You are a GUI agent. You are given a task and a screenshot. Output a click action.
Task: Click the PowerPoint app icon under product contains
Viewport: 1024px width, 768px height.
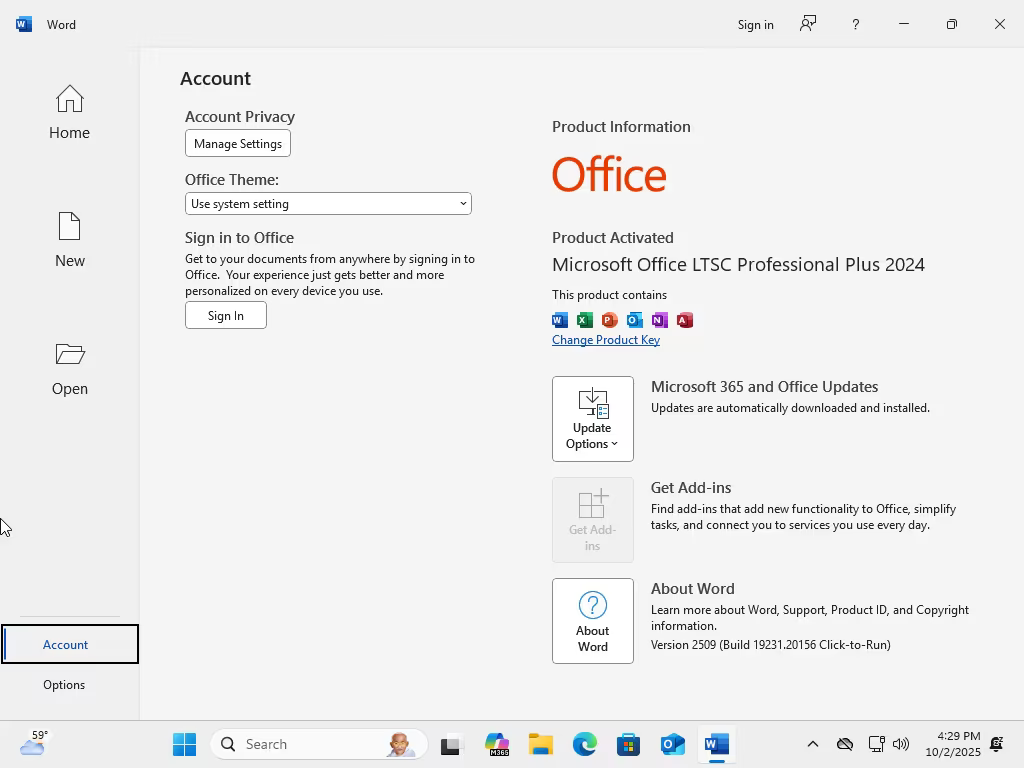pos(609,320)
